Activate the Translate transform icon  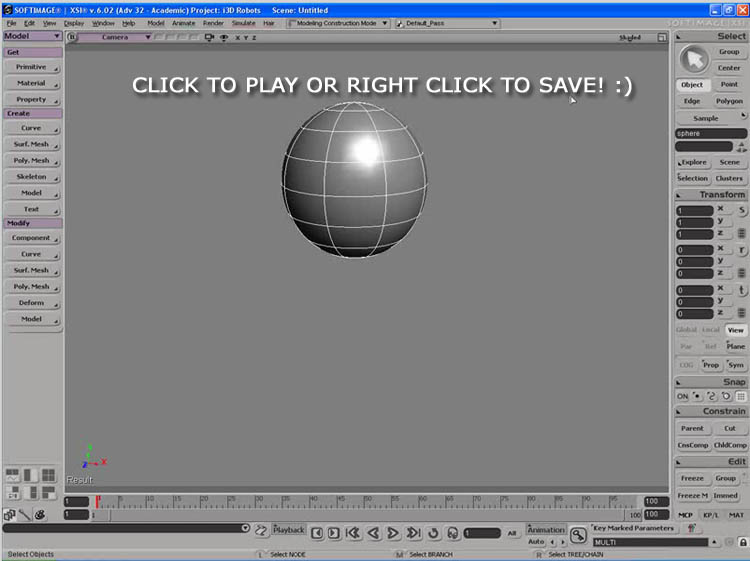click(x=742, y=290)
